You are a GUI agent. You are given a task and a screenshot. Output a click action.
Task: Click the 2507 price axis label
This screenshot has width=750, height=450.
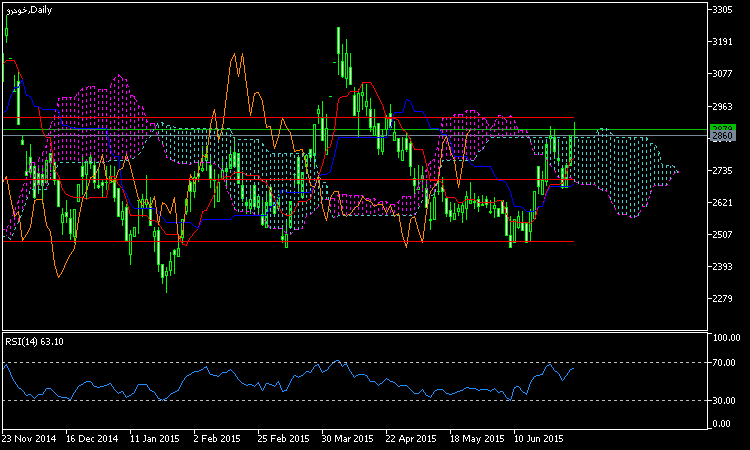(x=722, y=234)
